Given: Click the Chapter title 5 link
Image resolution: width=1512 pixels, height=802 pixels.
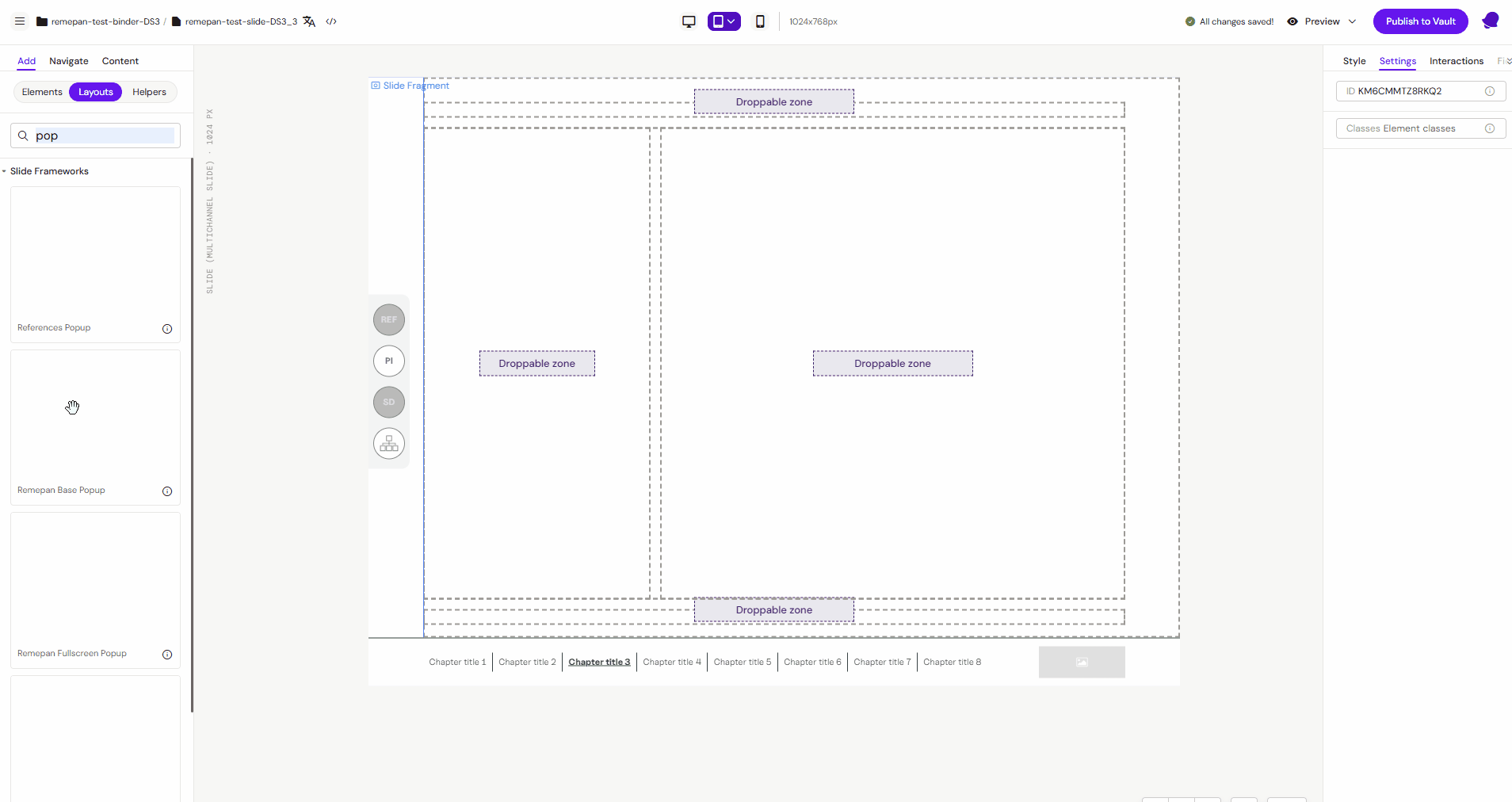Looking at the screenshot, I should (742, 663).
